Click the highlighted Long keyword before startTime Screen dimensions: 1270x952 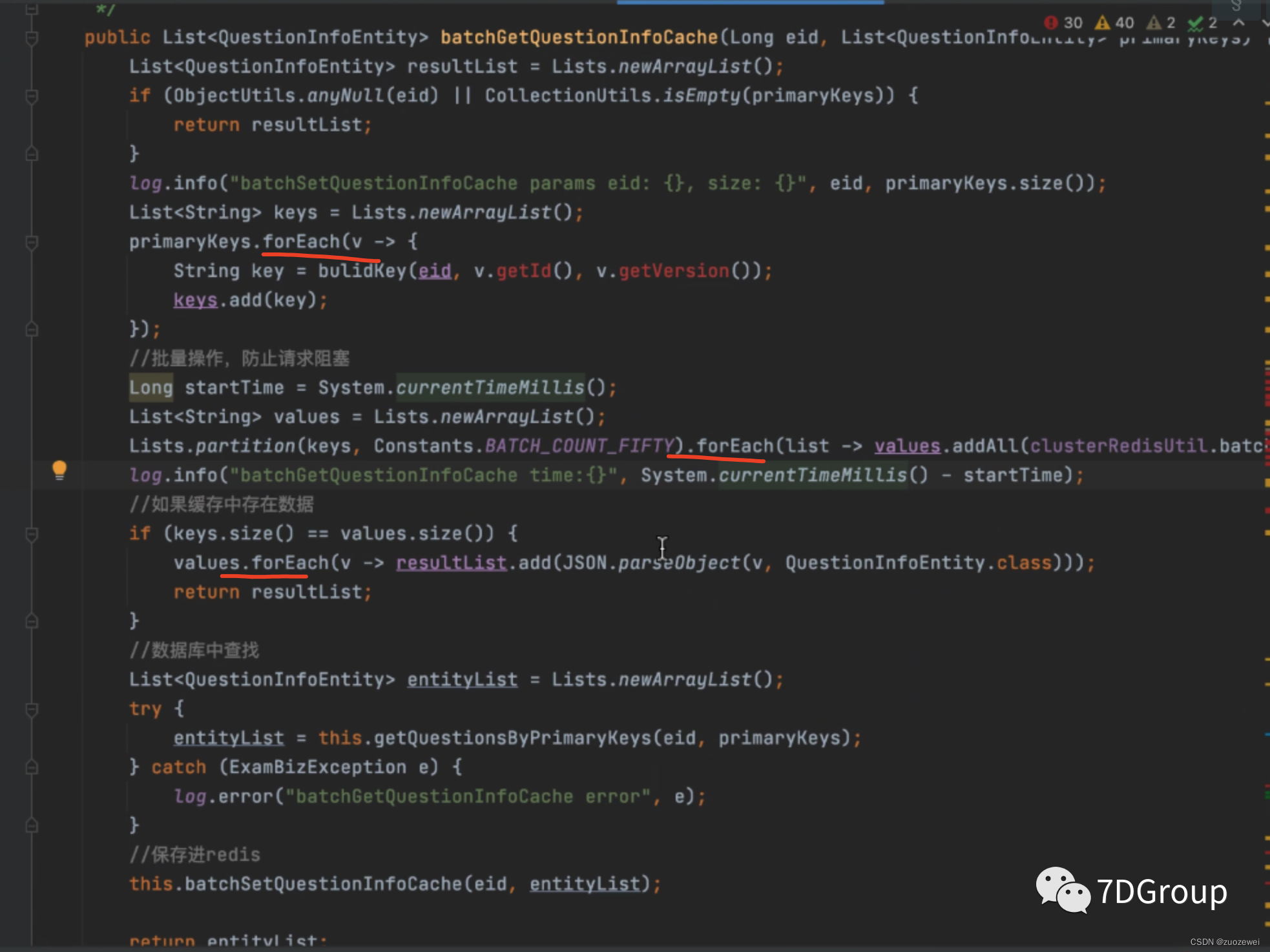[x=151, y=388]
